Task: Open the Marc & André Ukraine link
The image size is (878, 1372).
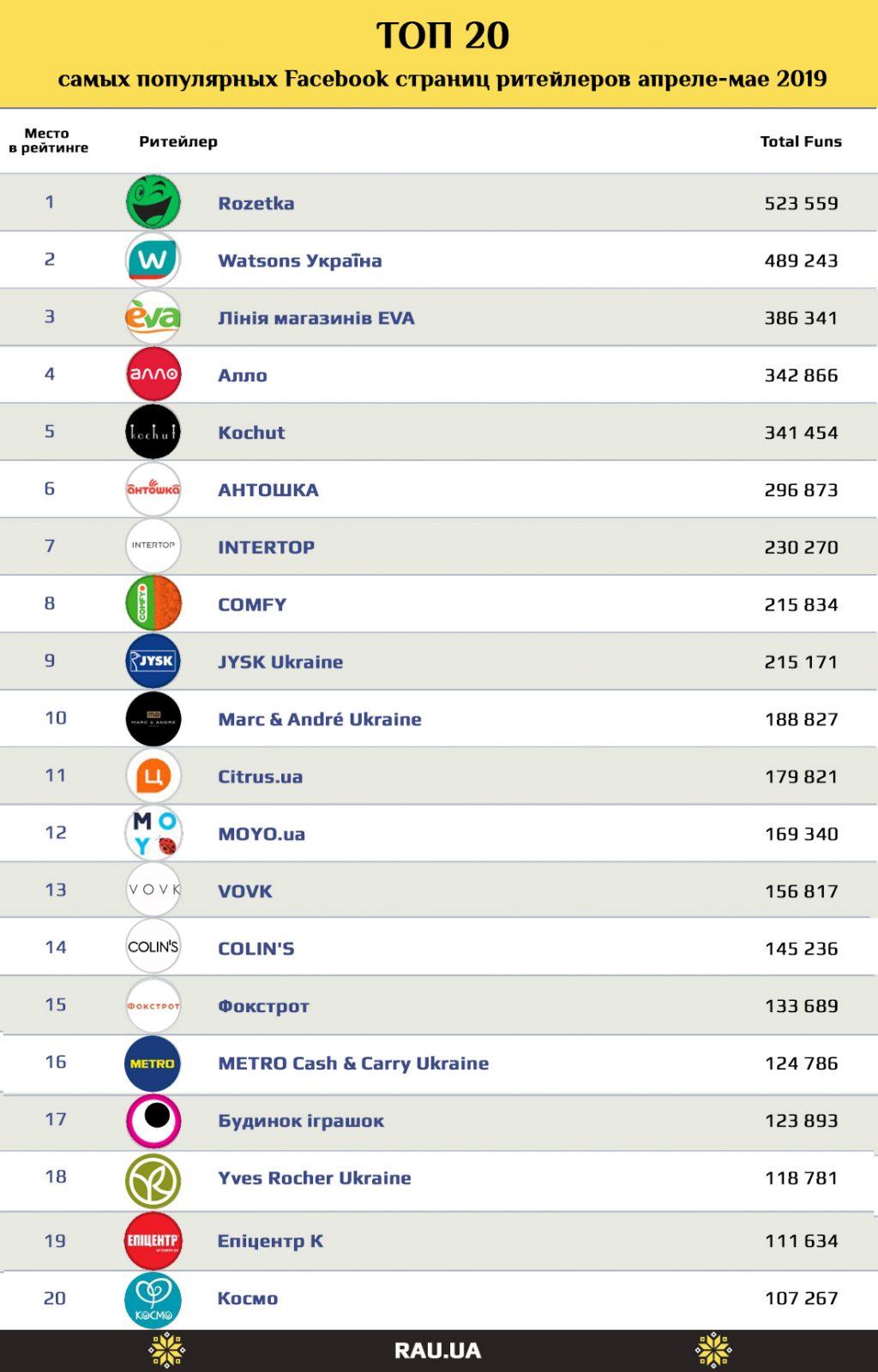Action: tap(319, 719)
